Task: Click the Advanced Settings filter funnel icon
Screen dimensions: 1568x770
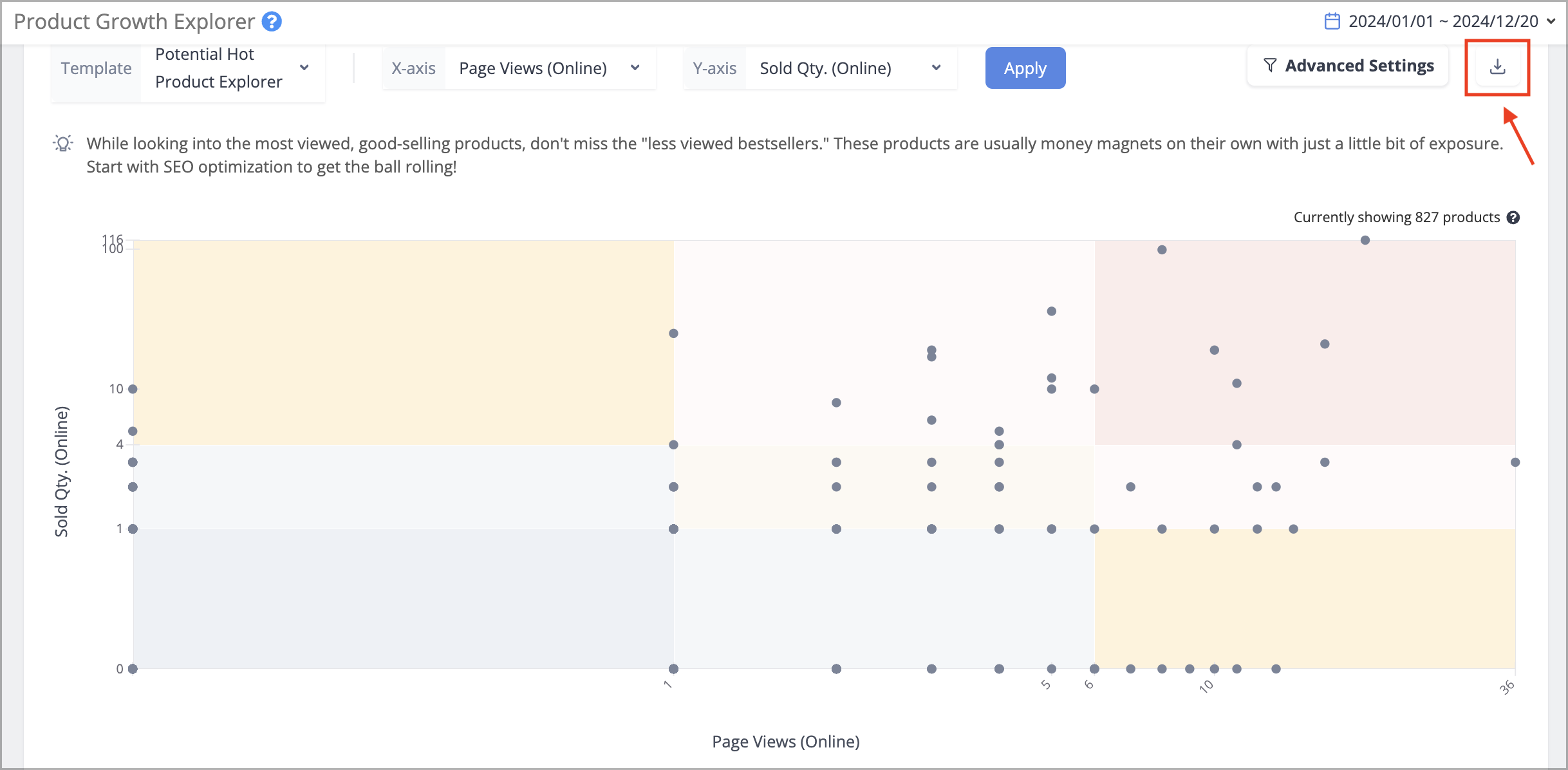Action: [x=1269, y=66]
